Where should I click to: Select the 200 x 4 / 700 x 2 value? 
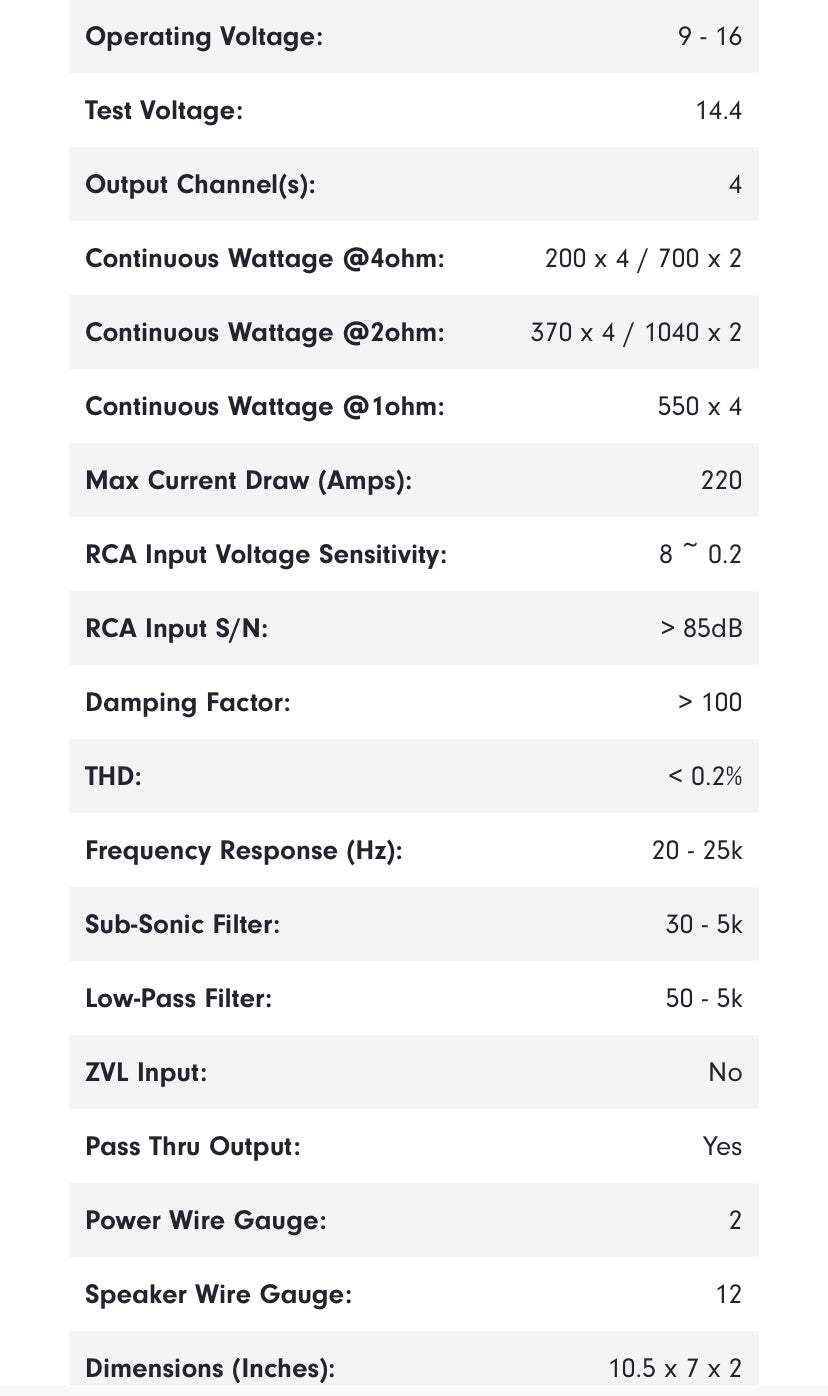[643, 259]
